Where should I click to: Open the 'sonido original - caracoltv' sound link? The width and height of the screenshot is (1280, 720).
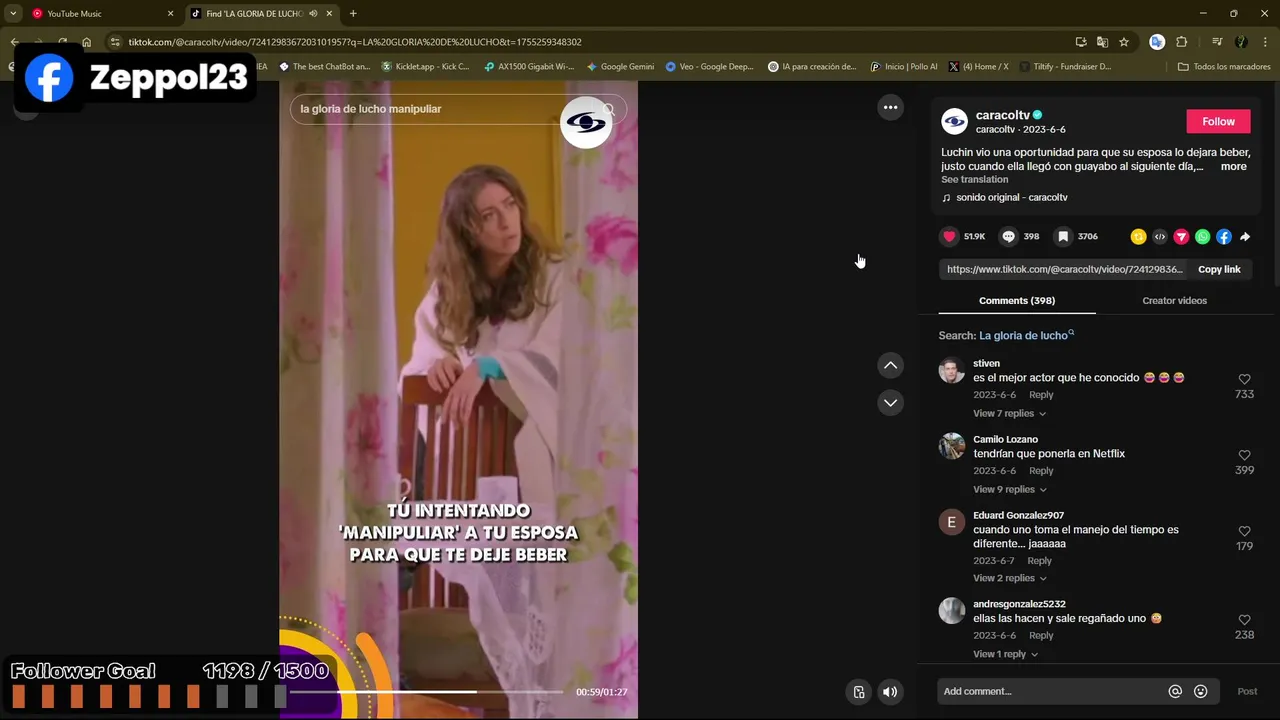pyautogui.click(x=1011, y=198)
